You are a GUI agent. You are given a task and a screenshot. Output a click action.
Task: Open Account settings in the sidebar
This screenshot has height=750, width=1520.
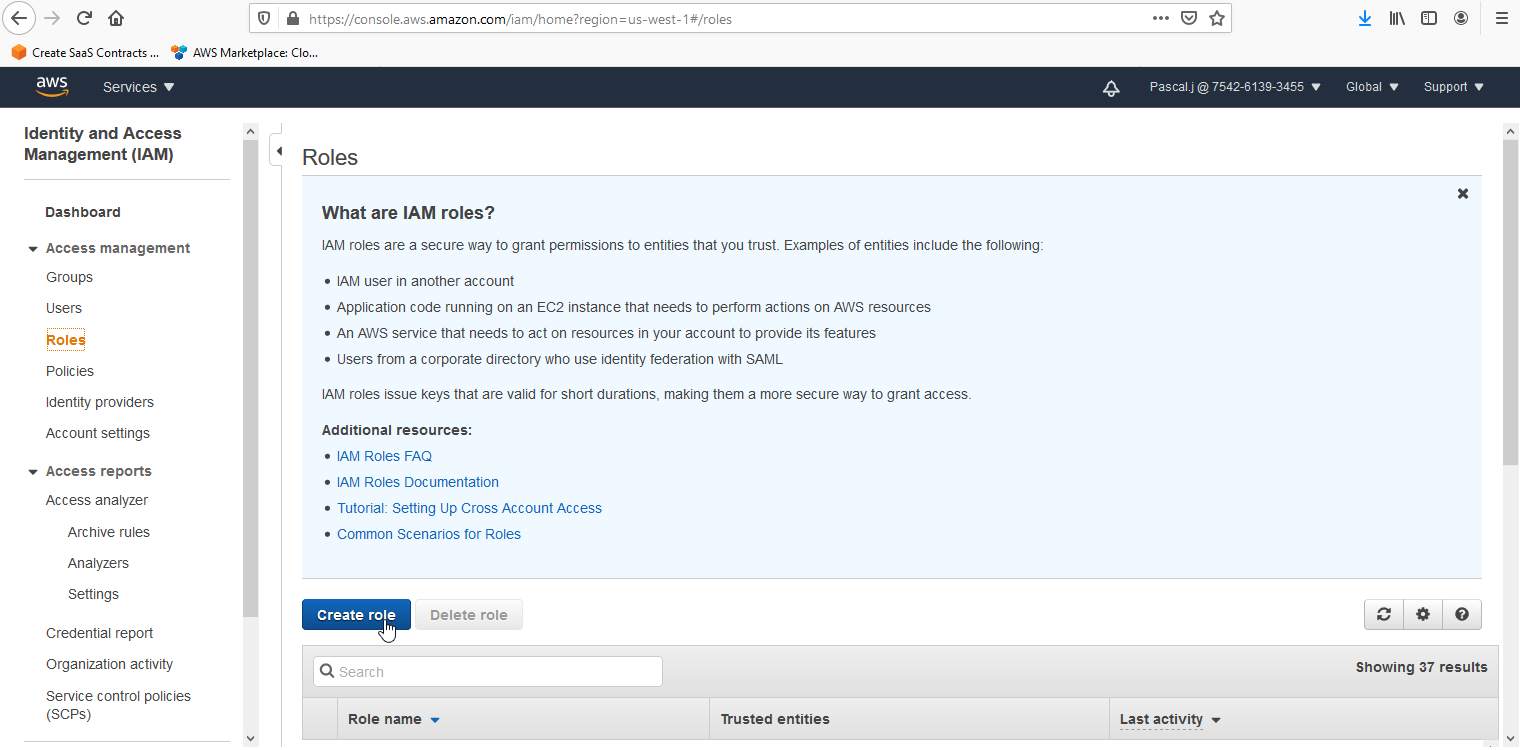(98, 433)
